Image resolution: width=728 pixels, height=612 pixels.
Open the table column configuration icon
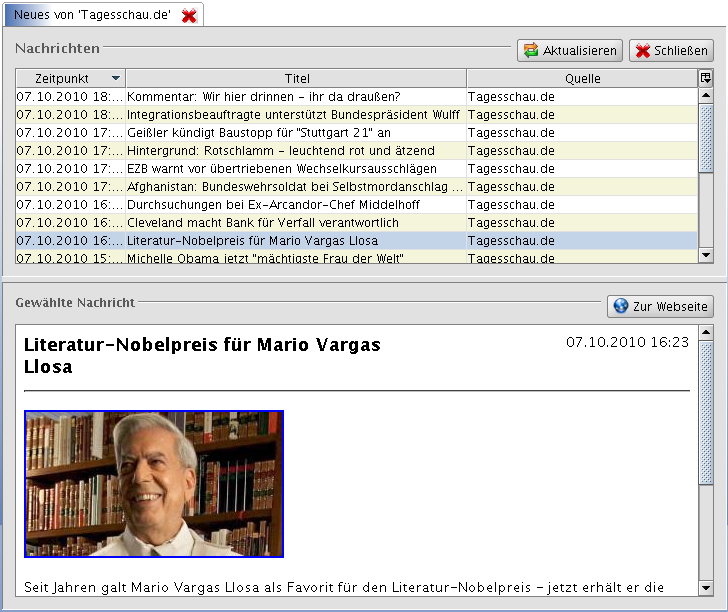[x=705, y=78]
